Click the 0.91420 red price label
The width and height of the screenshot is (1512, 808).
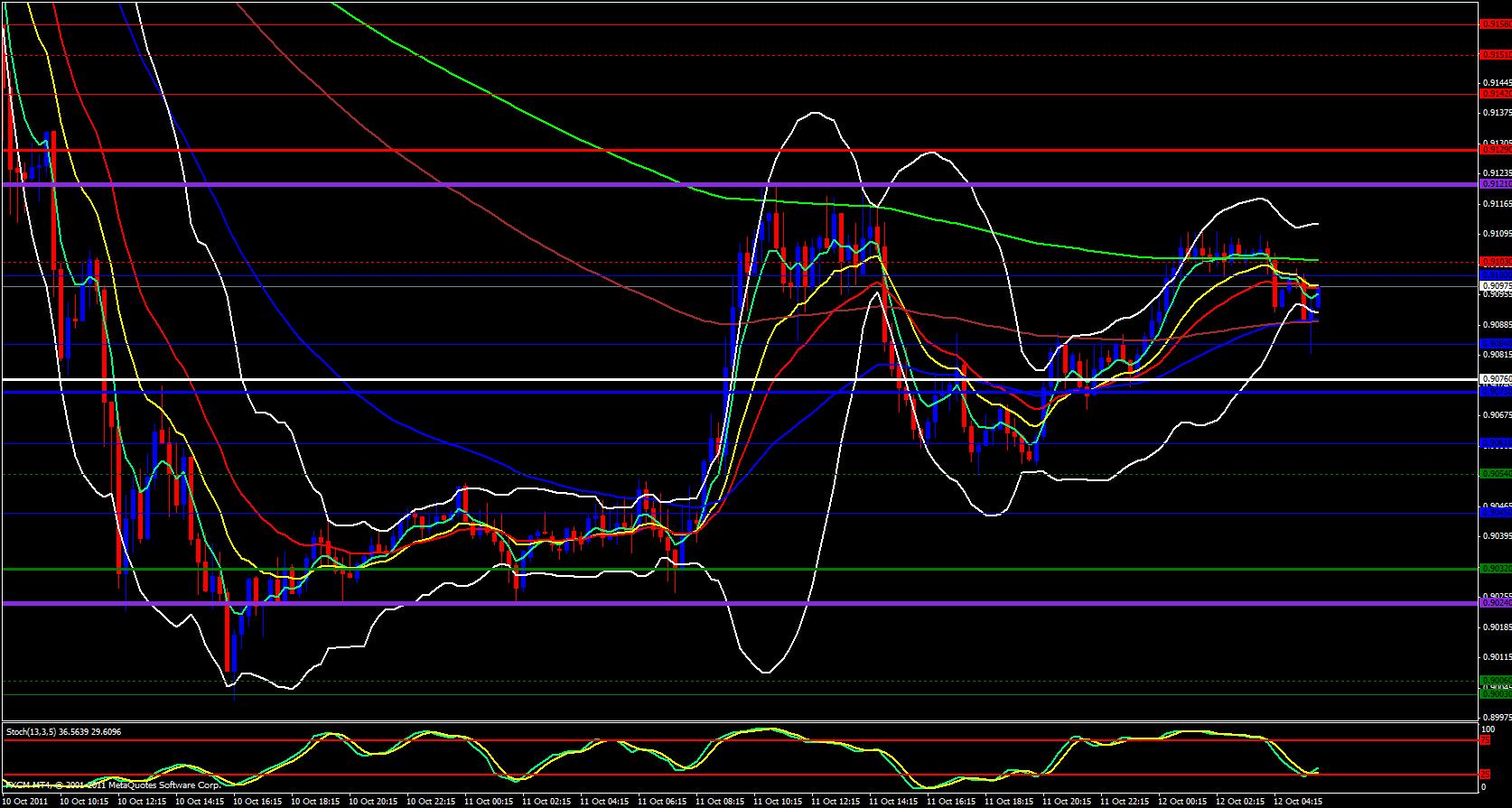[1495, 94]
